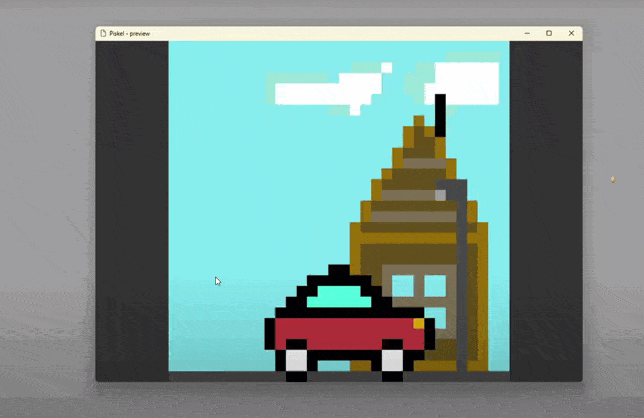Viewport: 644px width, 418px height.
Task: Click the small orange dot on the desktop
Action: [x=613, y=179]
